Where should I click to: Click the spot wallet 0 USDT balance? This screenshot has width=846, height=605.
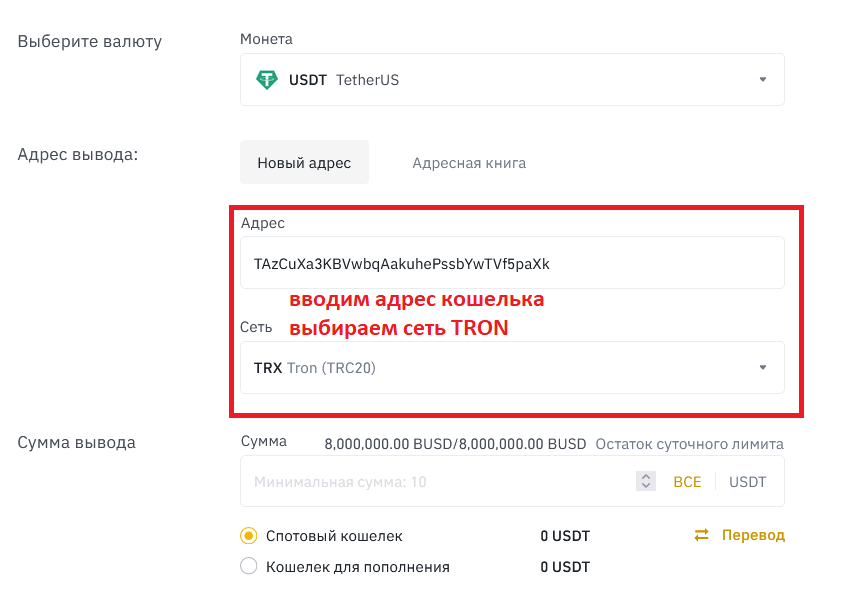coord(565,536)
